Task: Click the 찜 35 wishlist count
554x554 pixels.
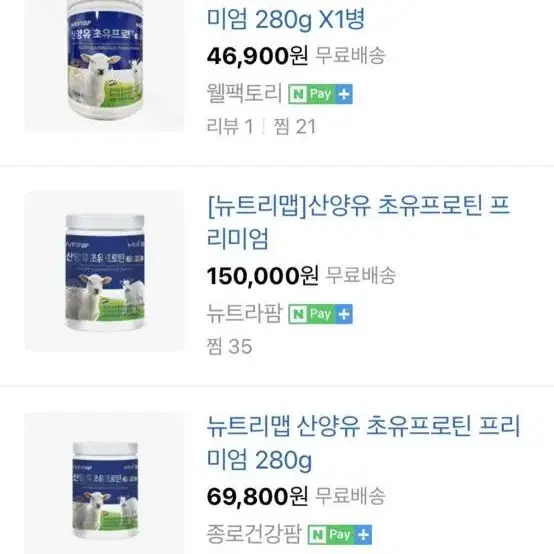Action: (230, 347)
